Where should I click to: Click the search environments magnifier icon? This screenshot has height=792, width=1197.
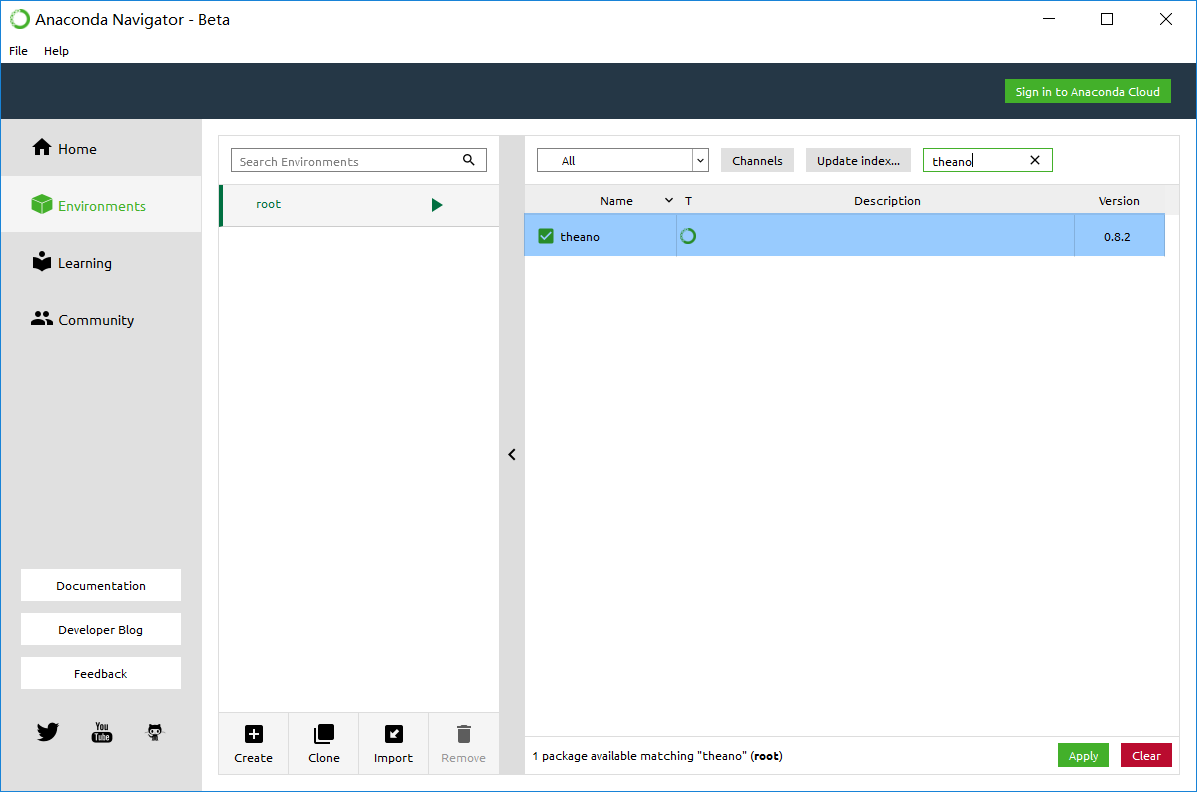(469, 160)
